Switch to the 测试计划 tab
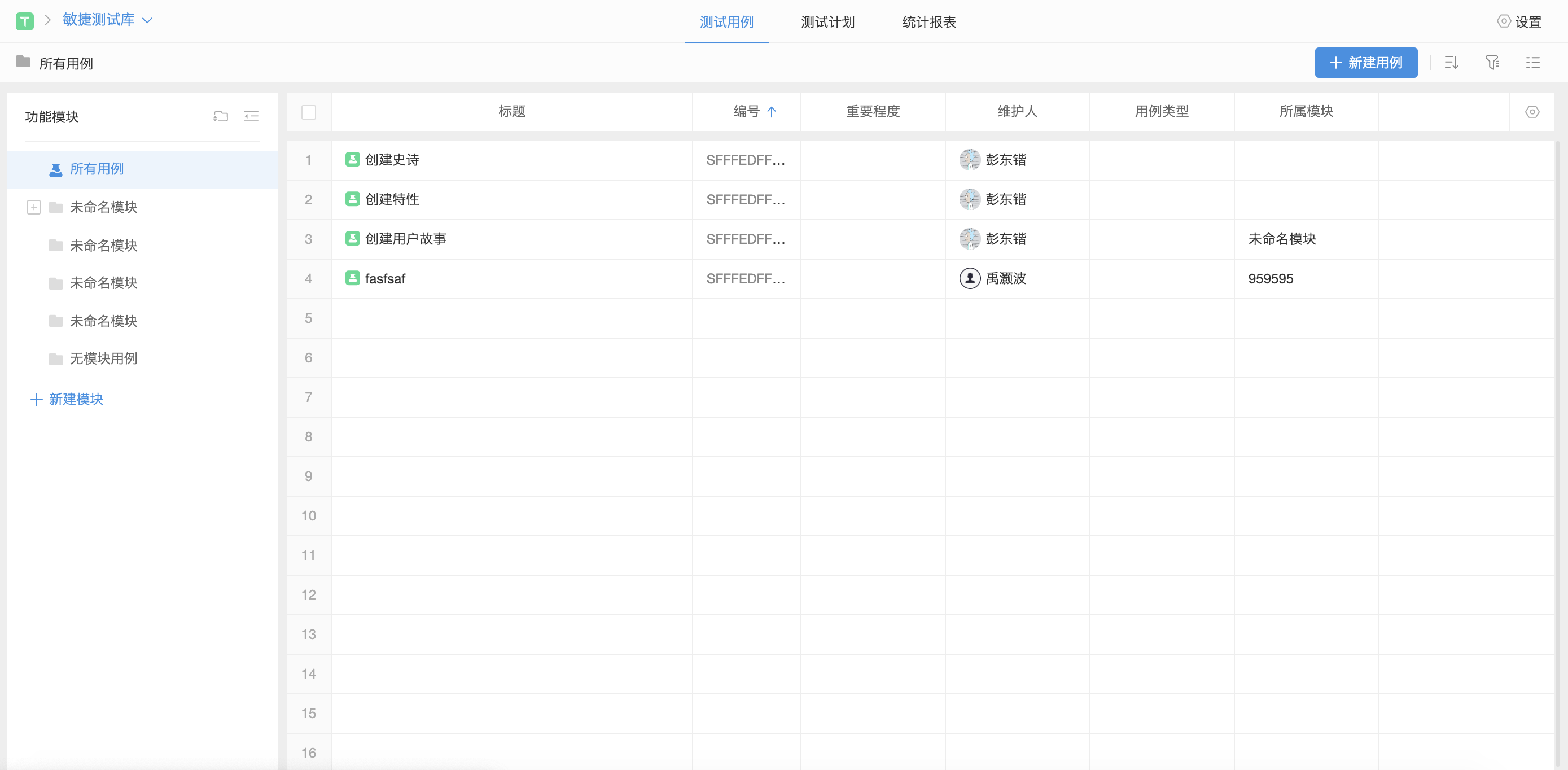The image size is (1568, 770). point(827,23)
